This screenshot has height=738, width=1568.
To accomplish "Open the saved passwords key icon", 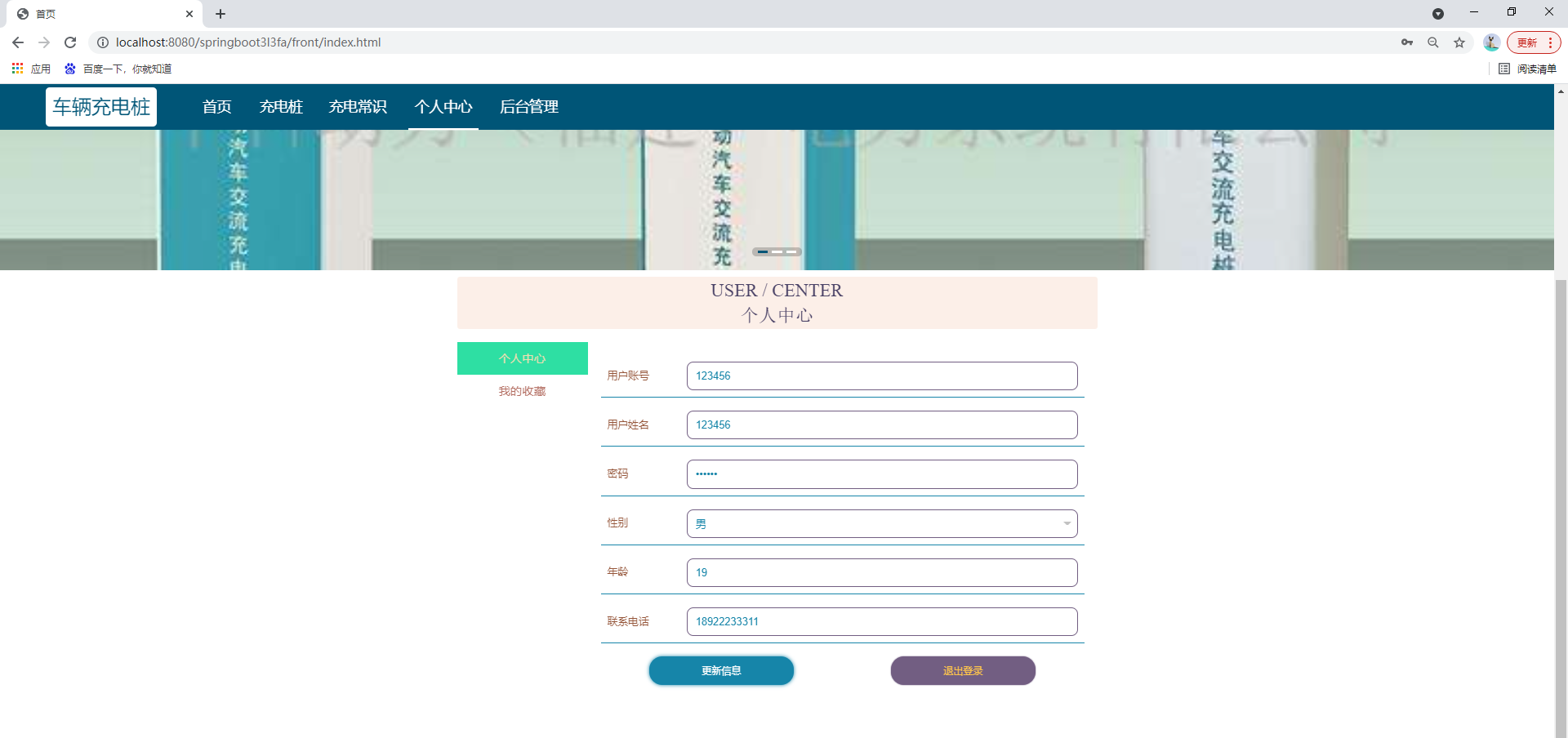I will [x=1407, y=42].
